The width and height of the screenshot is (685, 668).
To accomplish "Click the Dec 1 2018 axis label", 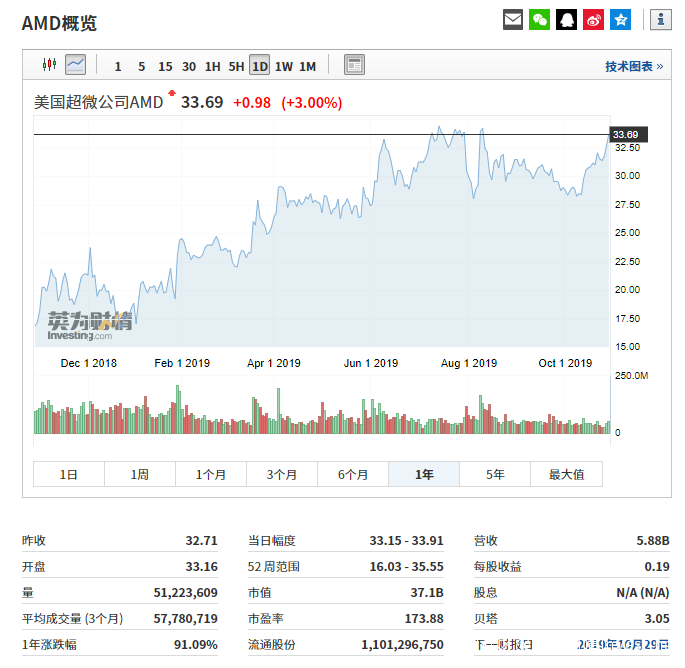I will [x=89, y=363].
